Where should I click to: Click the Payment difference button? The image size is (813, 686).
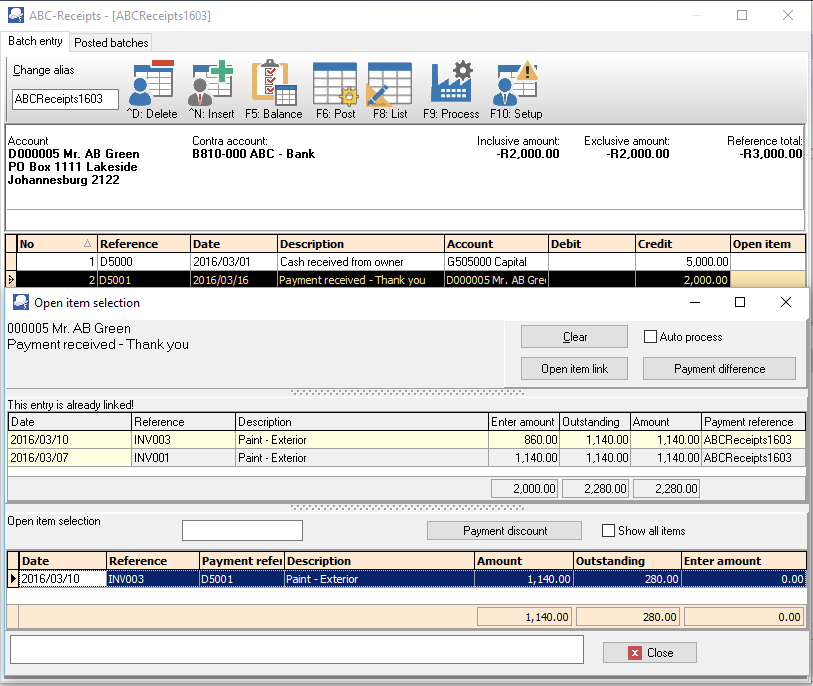[x=719, y=369]
